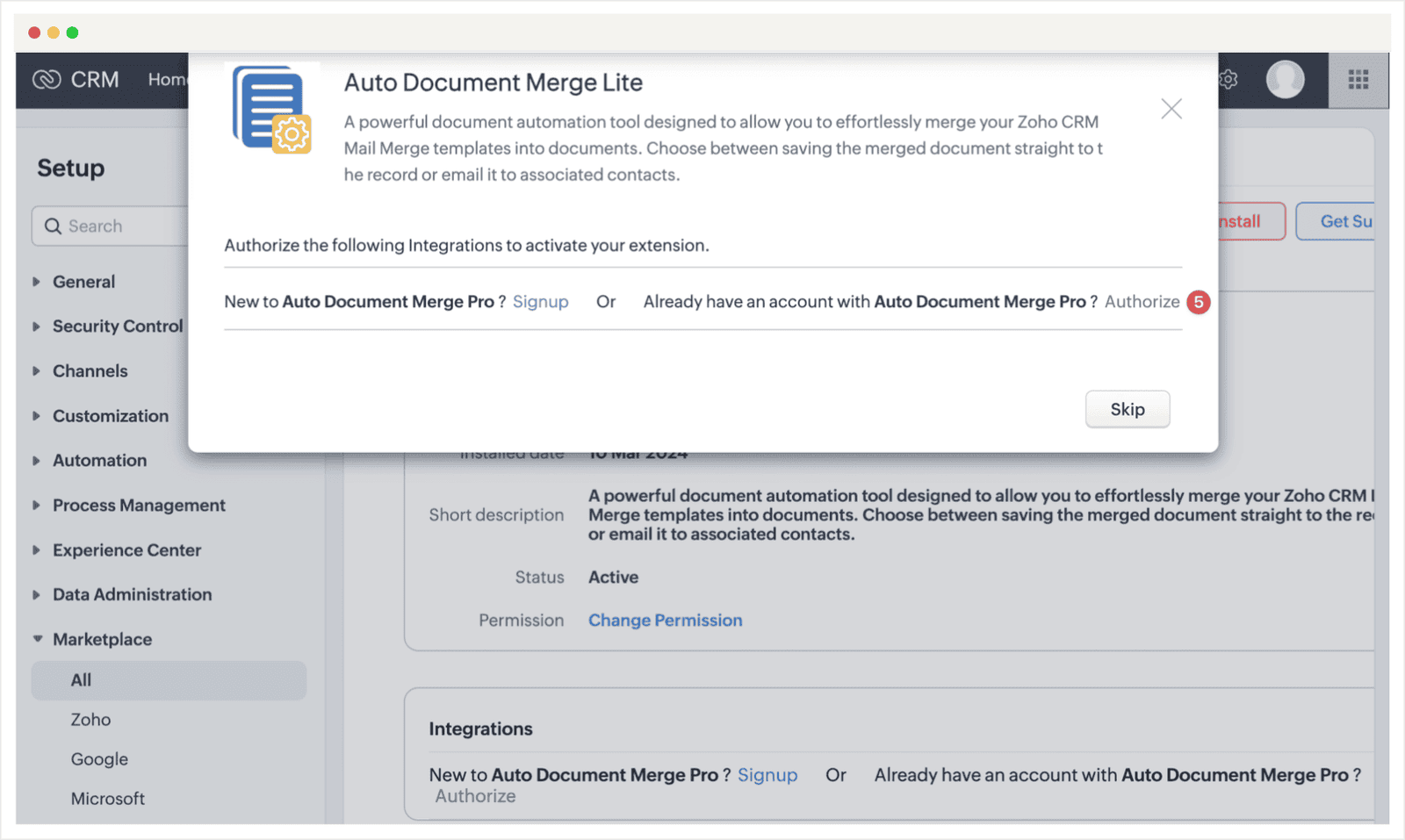This screenshot has height=840, width=1405.
Task: Click the Automation menu label
Action: [x=100, y=461]
